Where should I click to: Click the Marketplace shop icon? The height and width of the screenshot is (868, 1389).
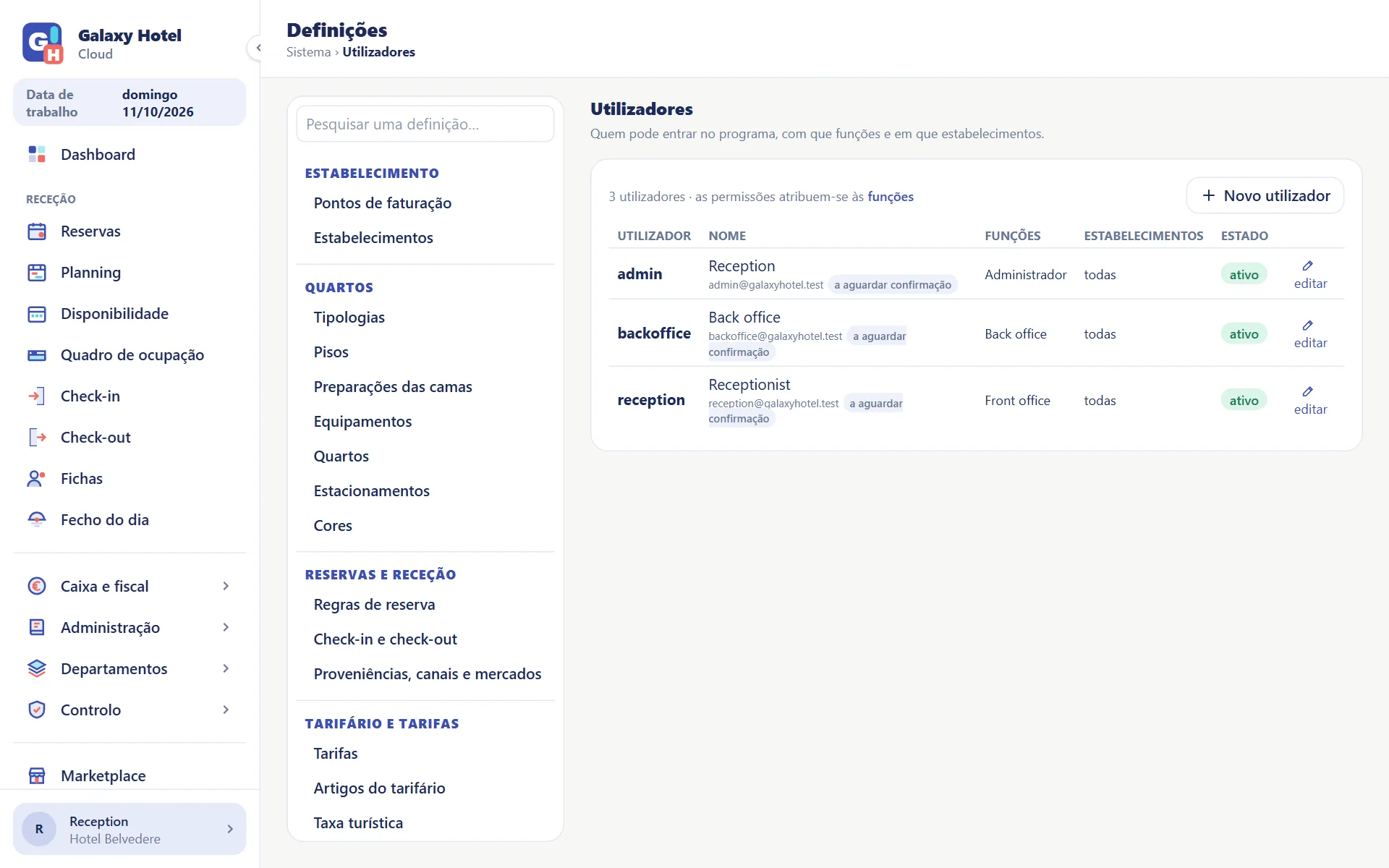point(37,776)
